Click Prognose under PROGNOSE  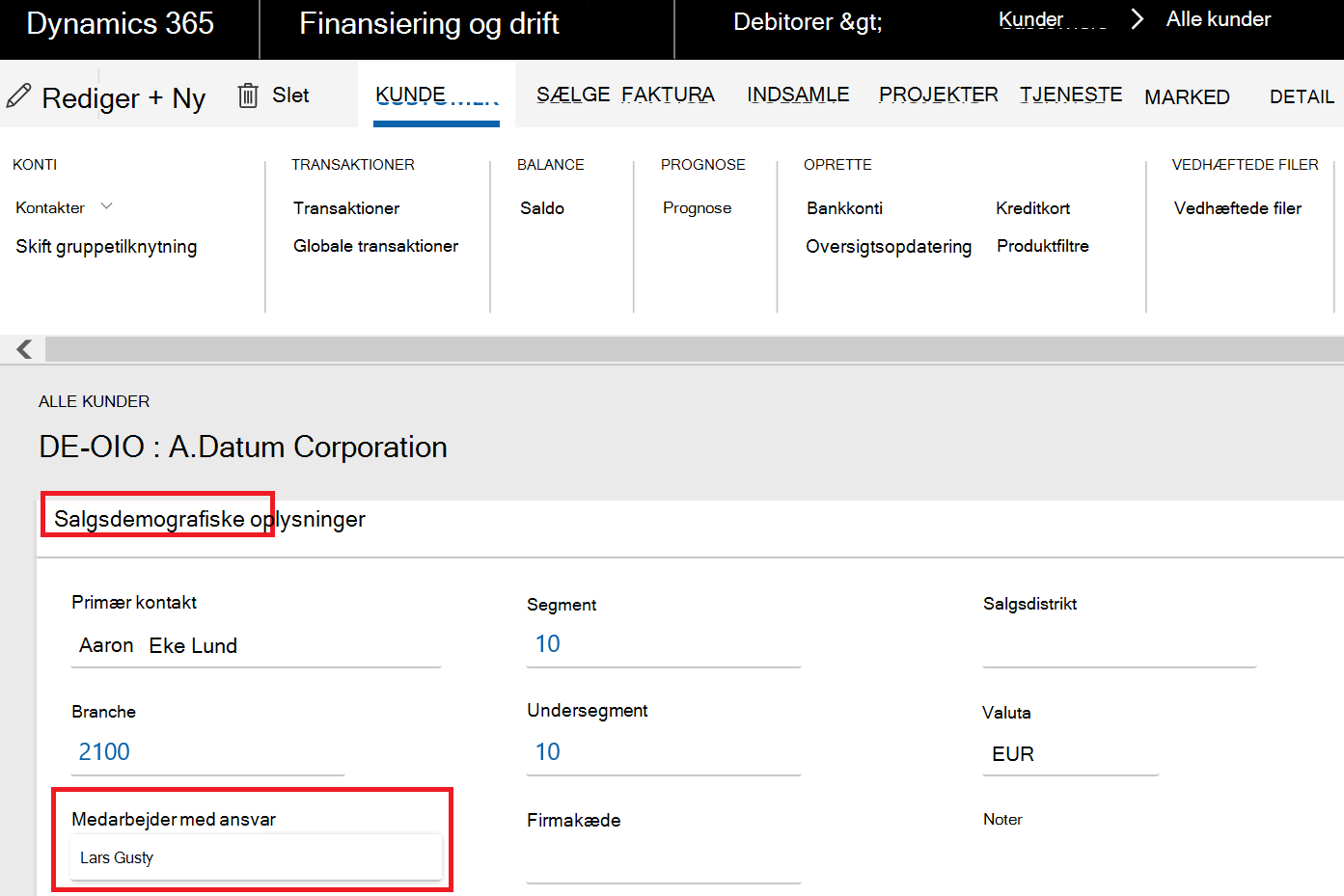[x=697, y=208]
